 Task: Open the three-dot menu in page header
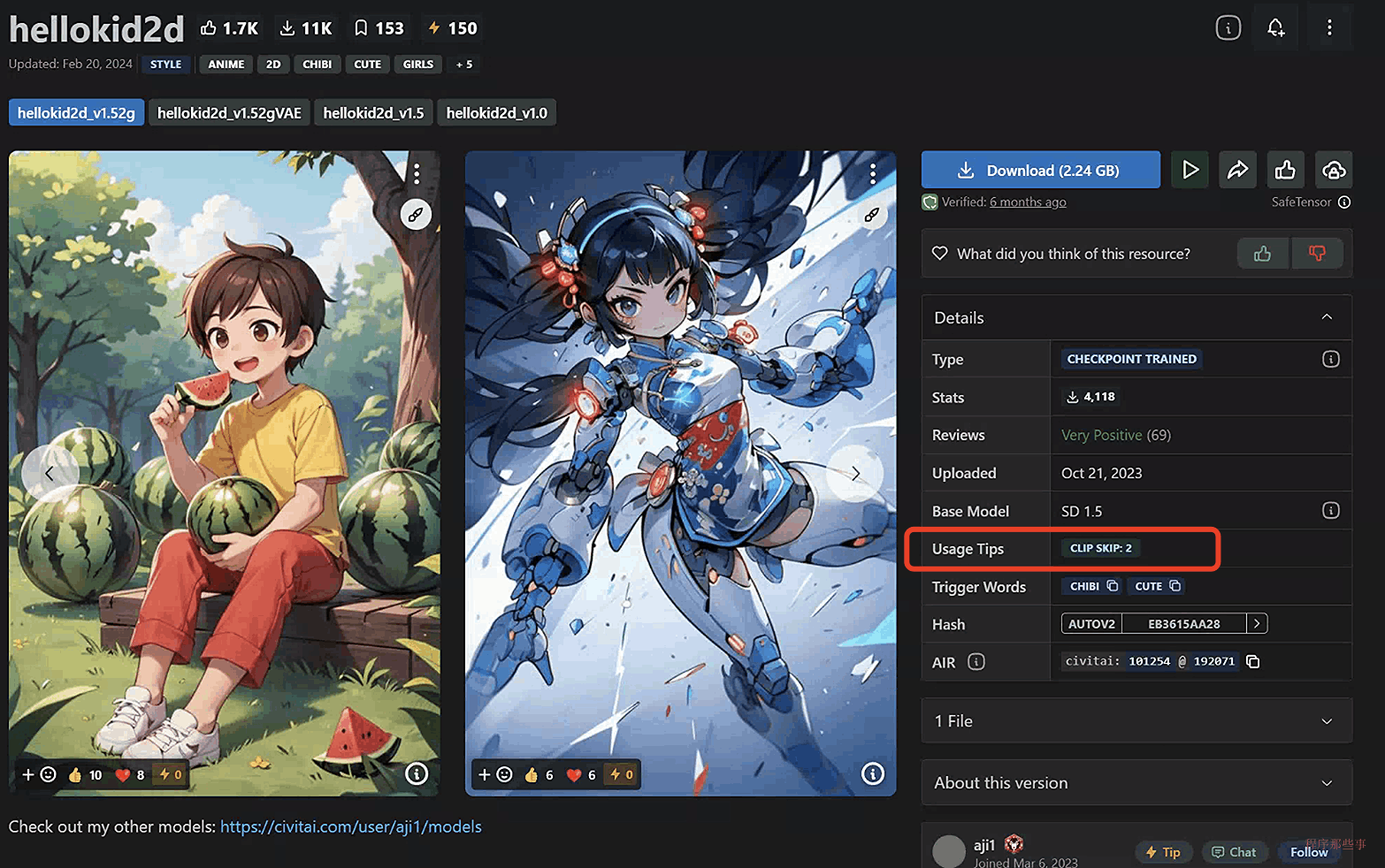pos(1328,28)
